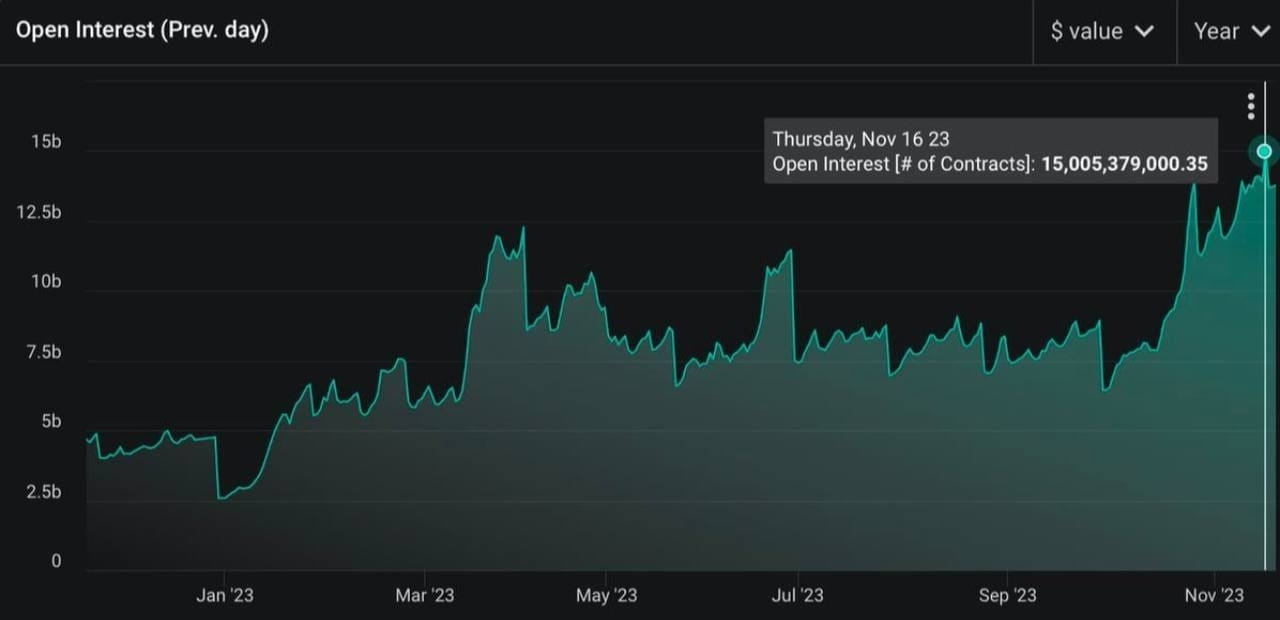
Task: Click the Jan '23 axis label
Action: (226, 595)
